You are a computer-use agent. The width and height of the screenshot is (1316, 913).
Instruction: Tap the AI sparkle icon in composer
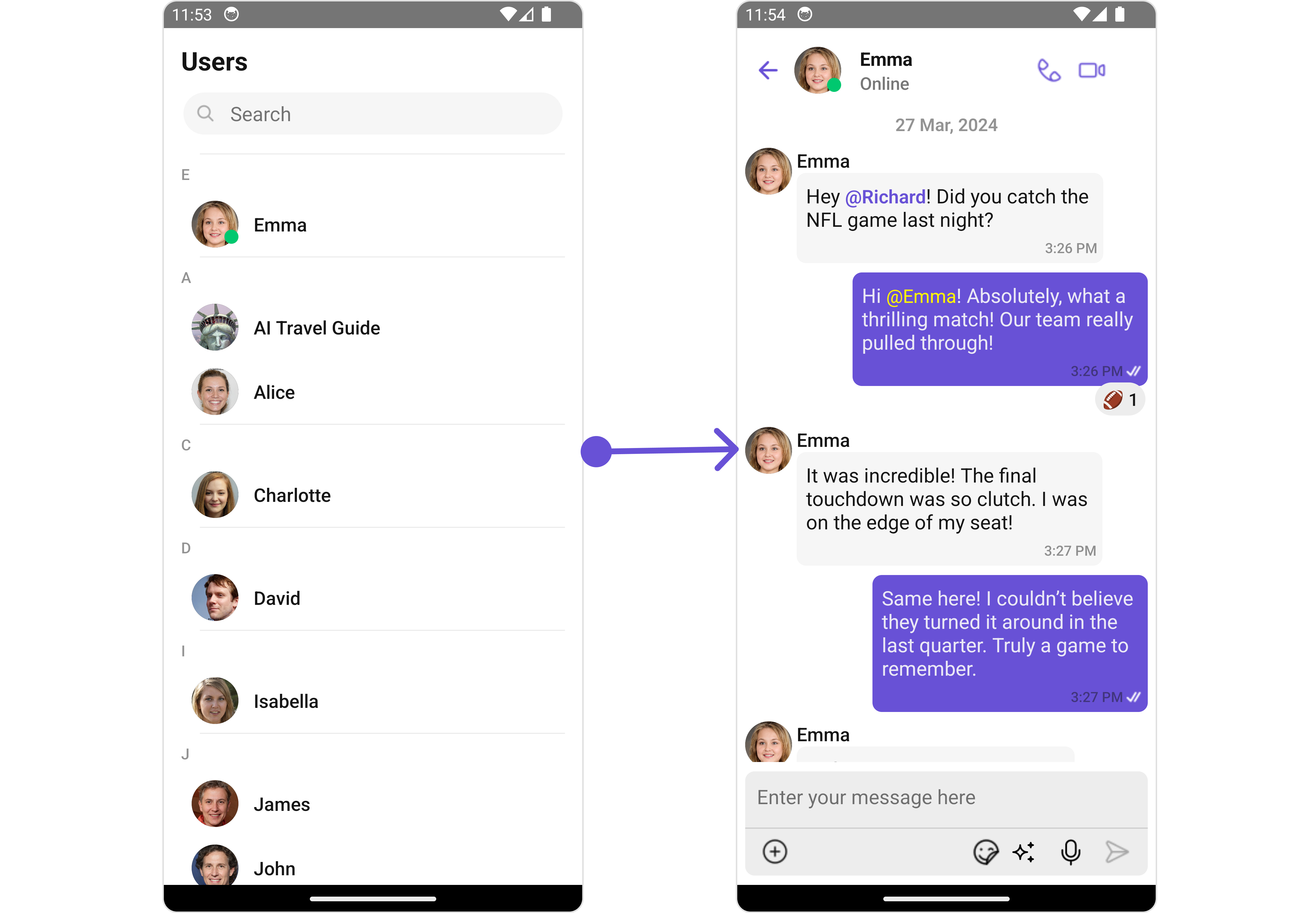pyautogui.click(x=1024, y=852)
